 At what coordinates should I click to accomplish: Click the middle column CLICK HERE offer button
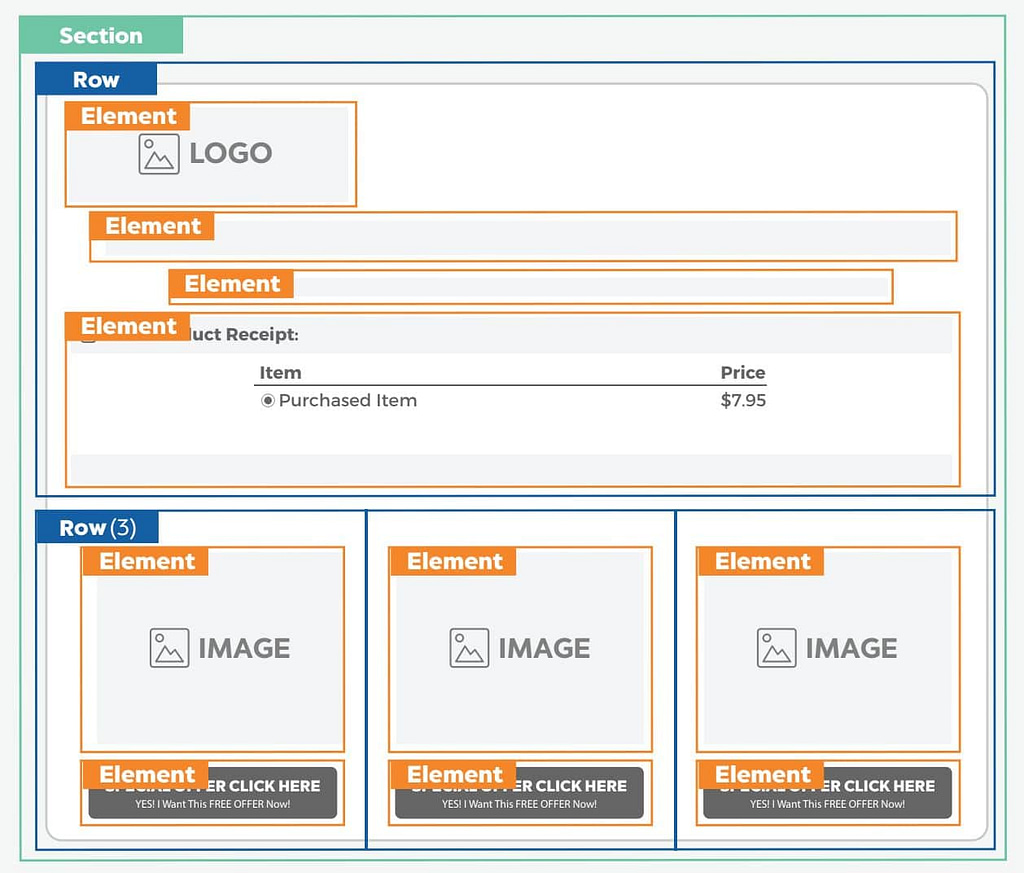(x=519, y=793)
